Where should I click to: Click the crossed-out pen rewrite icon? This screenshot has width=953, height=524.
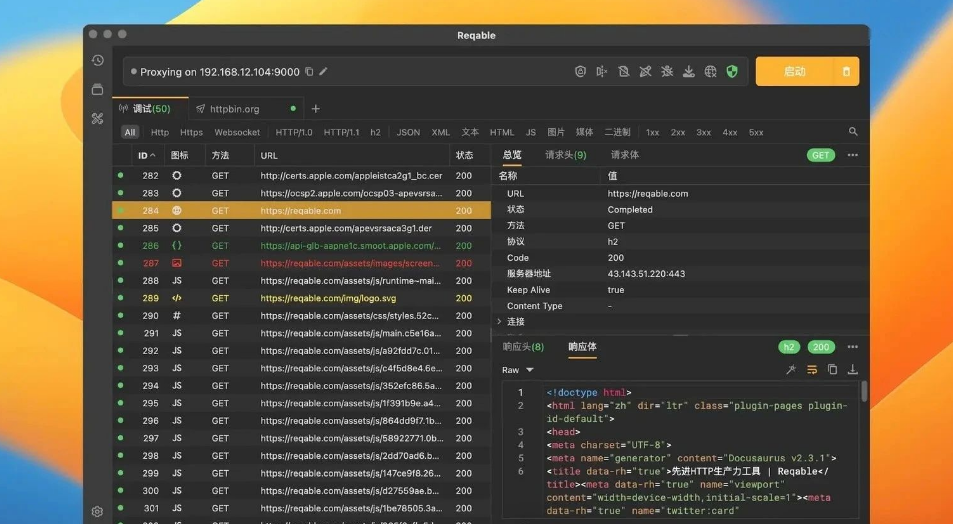[645, 72]
